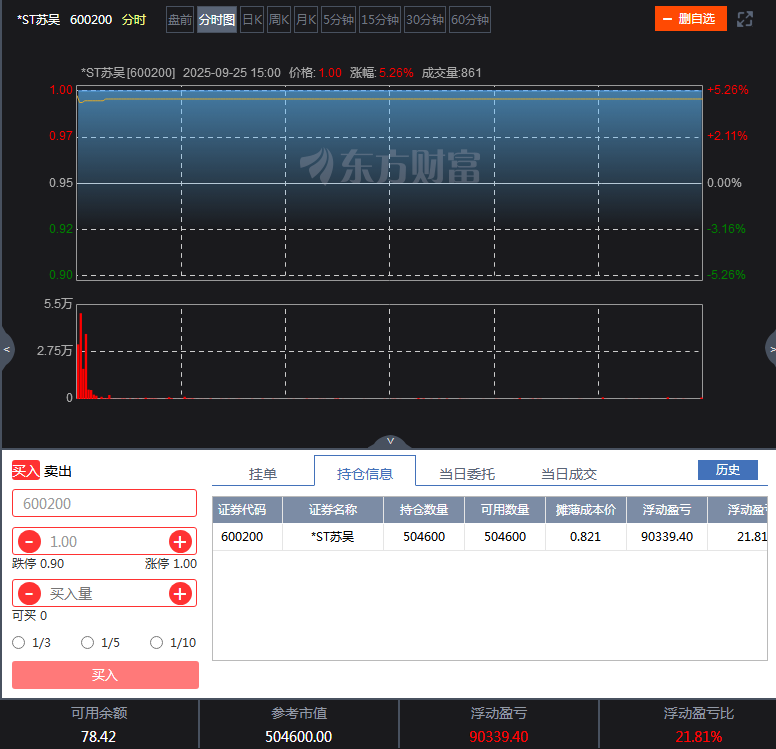This screenshot has width=776, height=749.
Task: Collapse the chart using the down chevron
Action: tap(390, 441)
